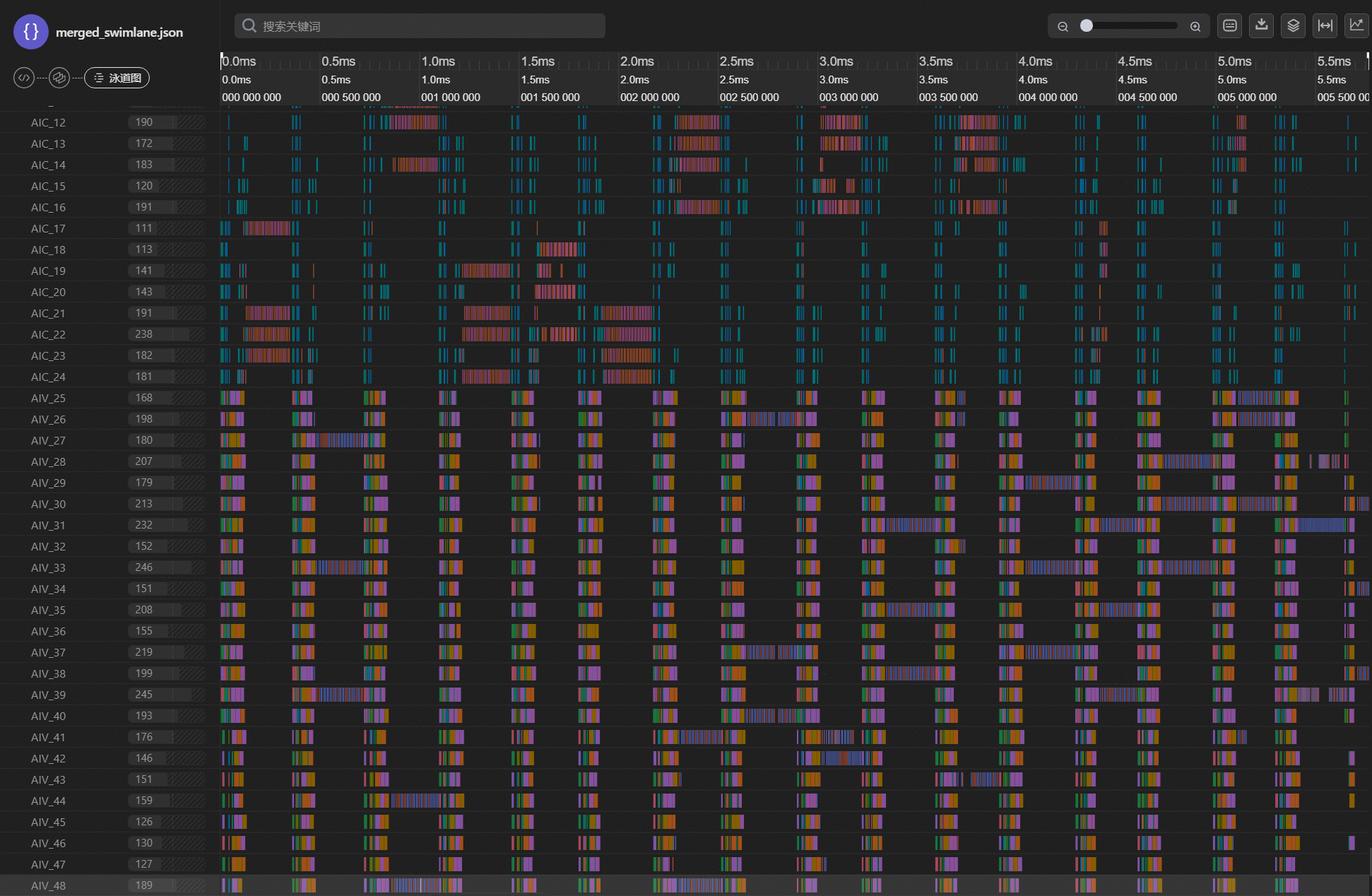Click the caption card toolbar icon
1372x896 pixels.
[x=1230, y=26]
